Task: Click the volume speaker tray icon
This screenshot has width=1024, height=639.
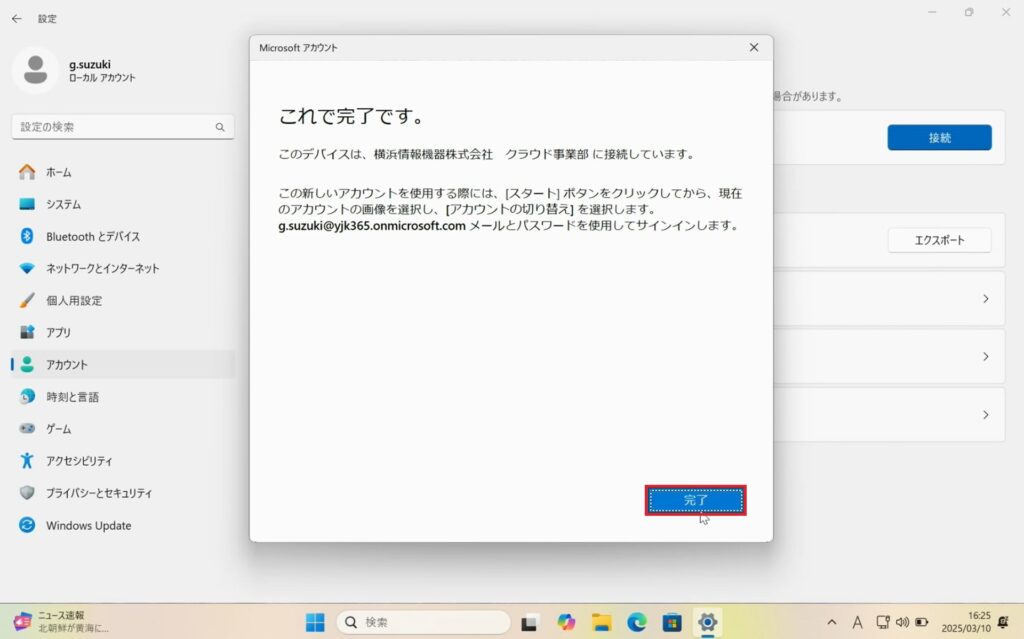Action: pos(903,623)
